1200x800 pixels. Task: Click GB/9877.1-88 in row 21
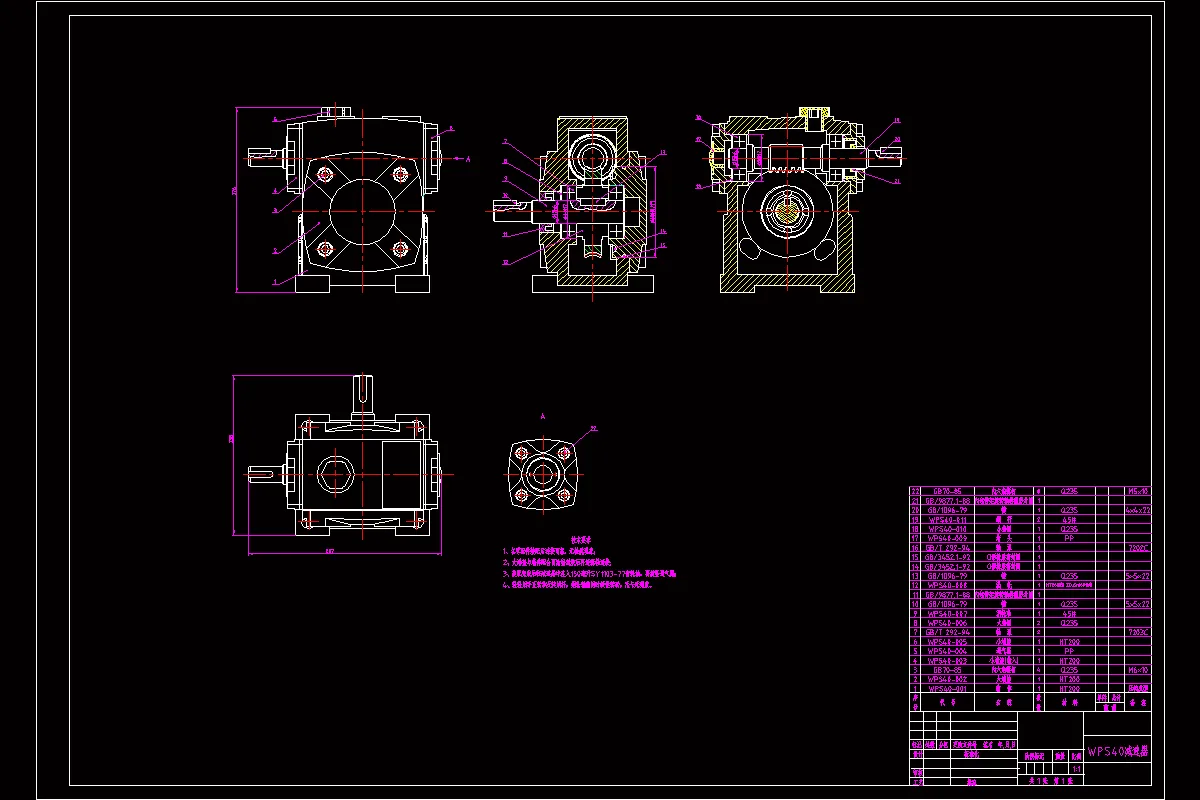(948, 501)
